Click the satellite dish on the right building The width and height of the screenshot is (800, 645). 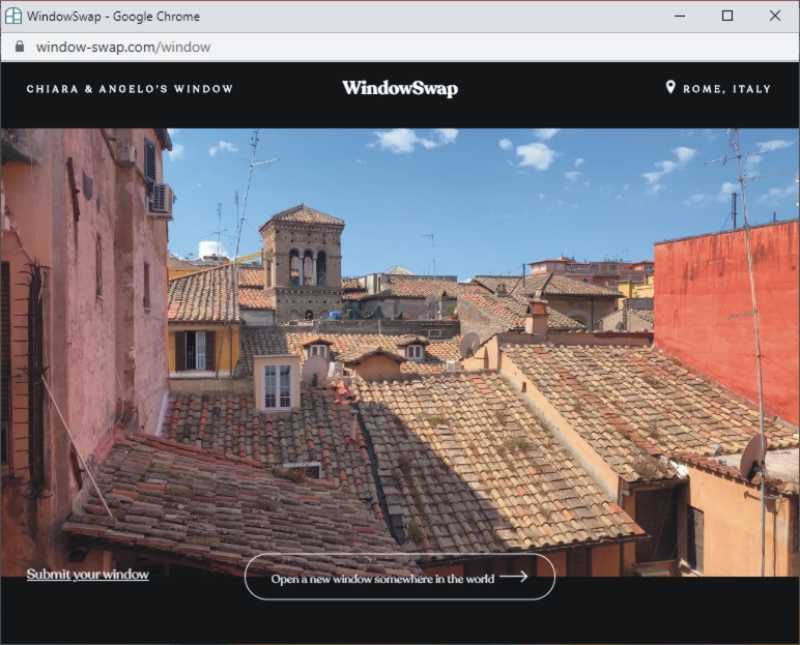752,456
